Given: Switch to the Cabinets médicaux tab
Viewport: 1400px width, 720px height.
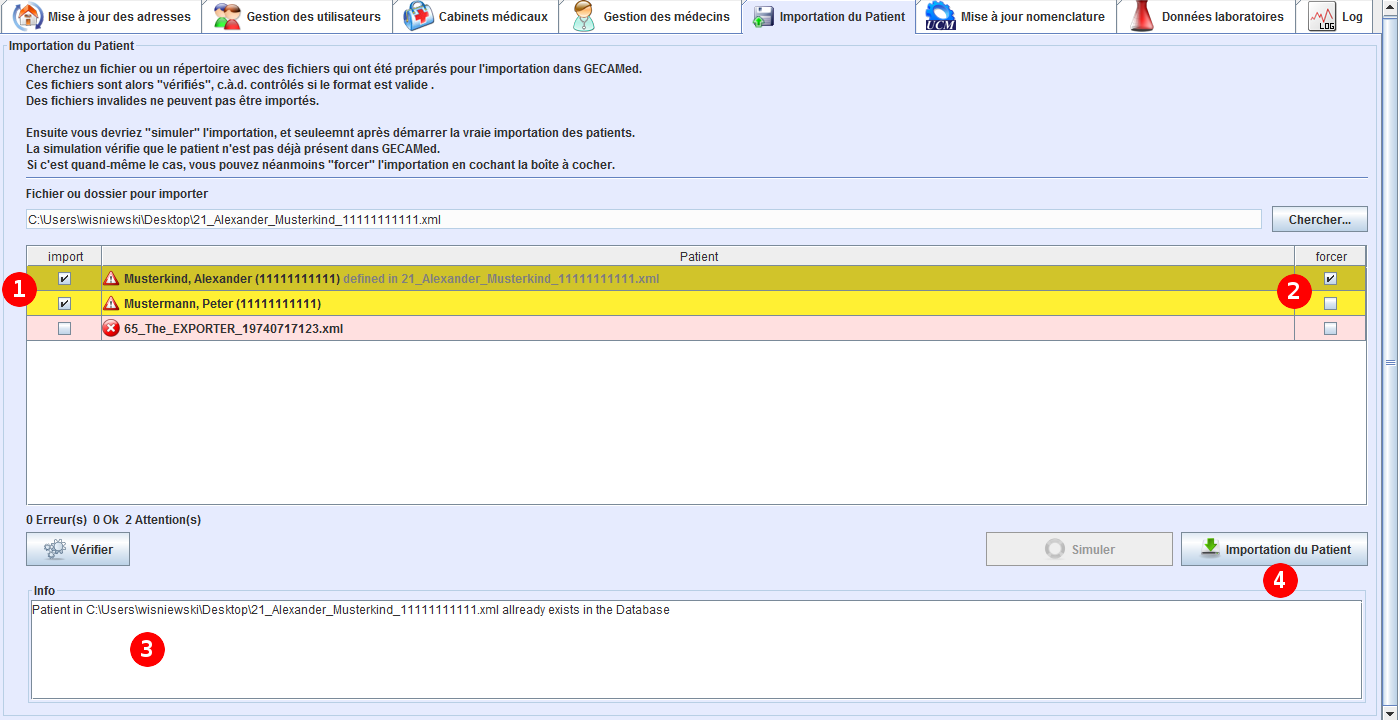Looking at the screenshot, I should click(x=492, y=17).
